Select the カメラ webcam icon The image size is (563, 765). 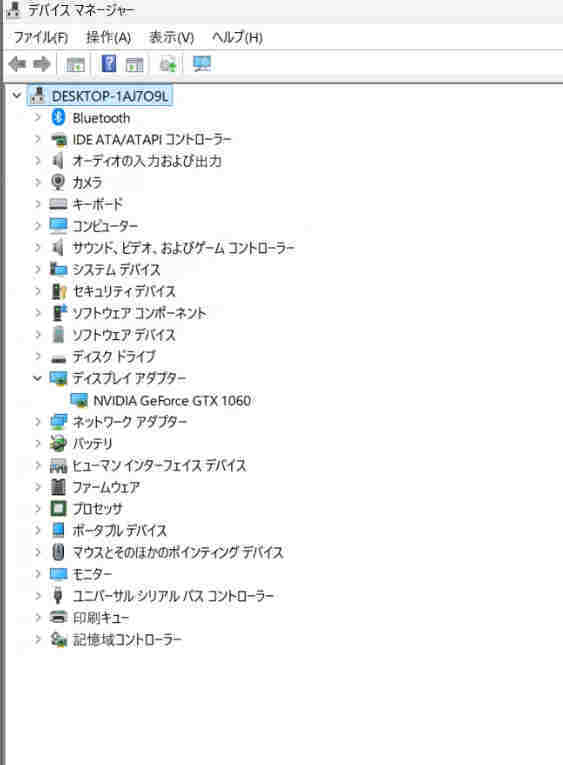tap(58, 182)
